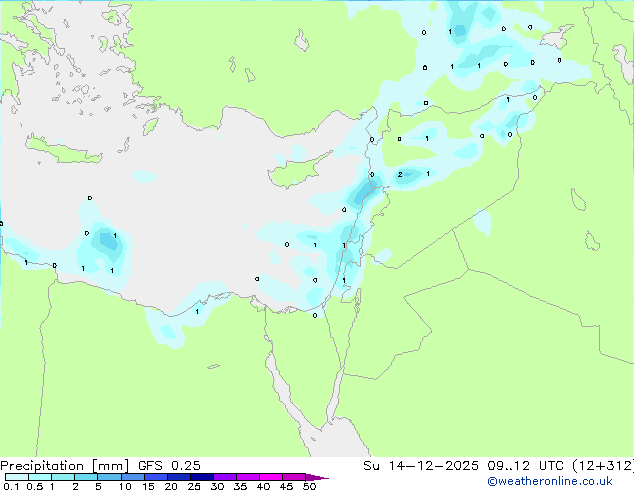This screenshot has height=490, width=634.
Task: Click the "40" legend scale label
Action: click(263, 486)
